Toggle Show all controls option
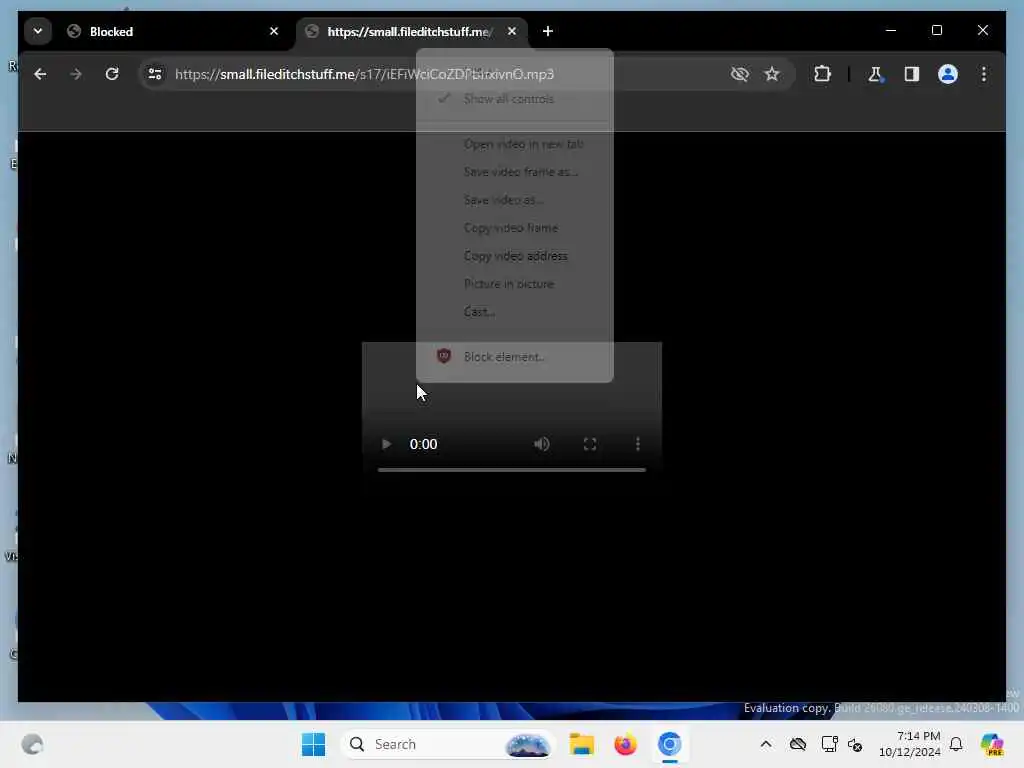This screenshot has width=1024, height=768. pos(515,99)
